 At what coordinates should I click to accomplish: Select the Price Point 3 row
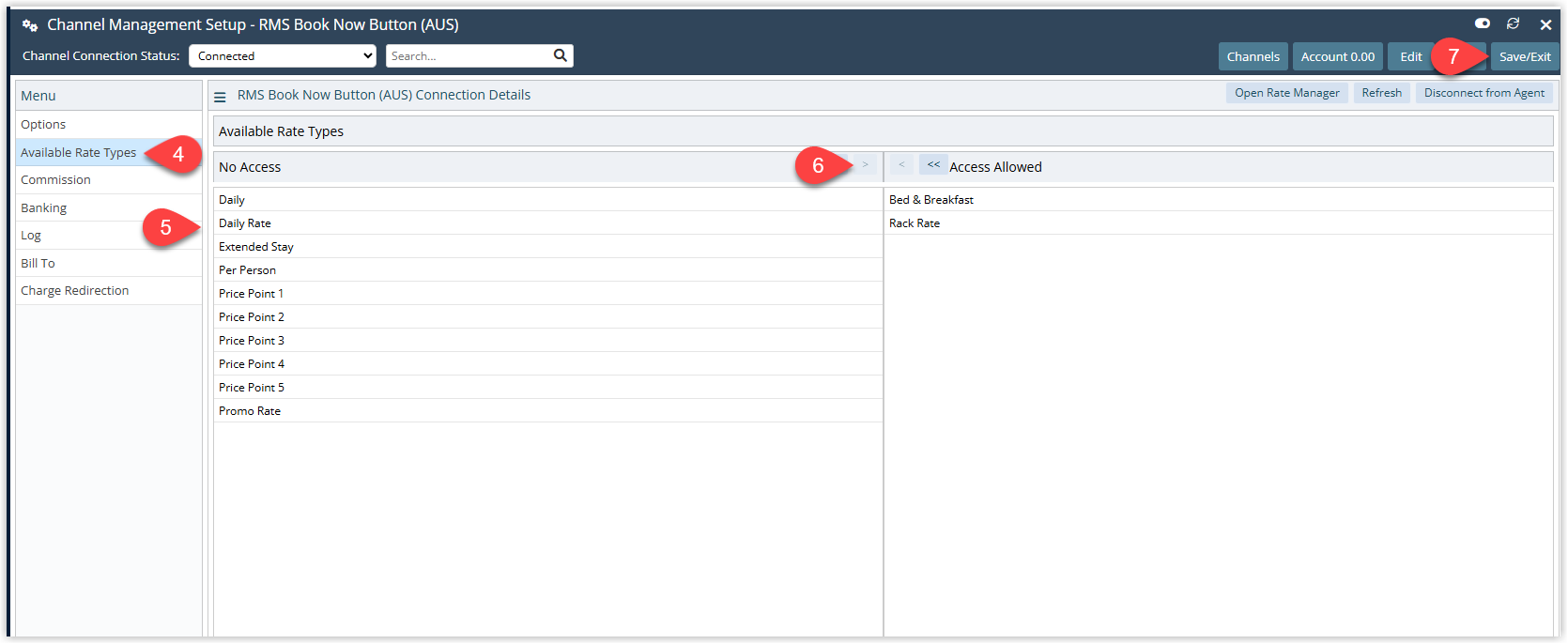[548, 340]
